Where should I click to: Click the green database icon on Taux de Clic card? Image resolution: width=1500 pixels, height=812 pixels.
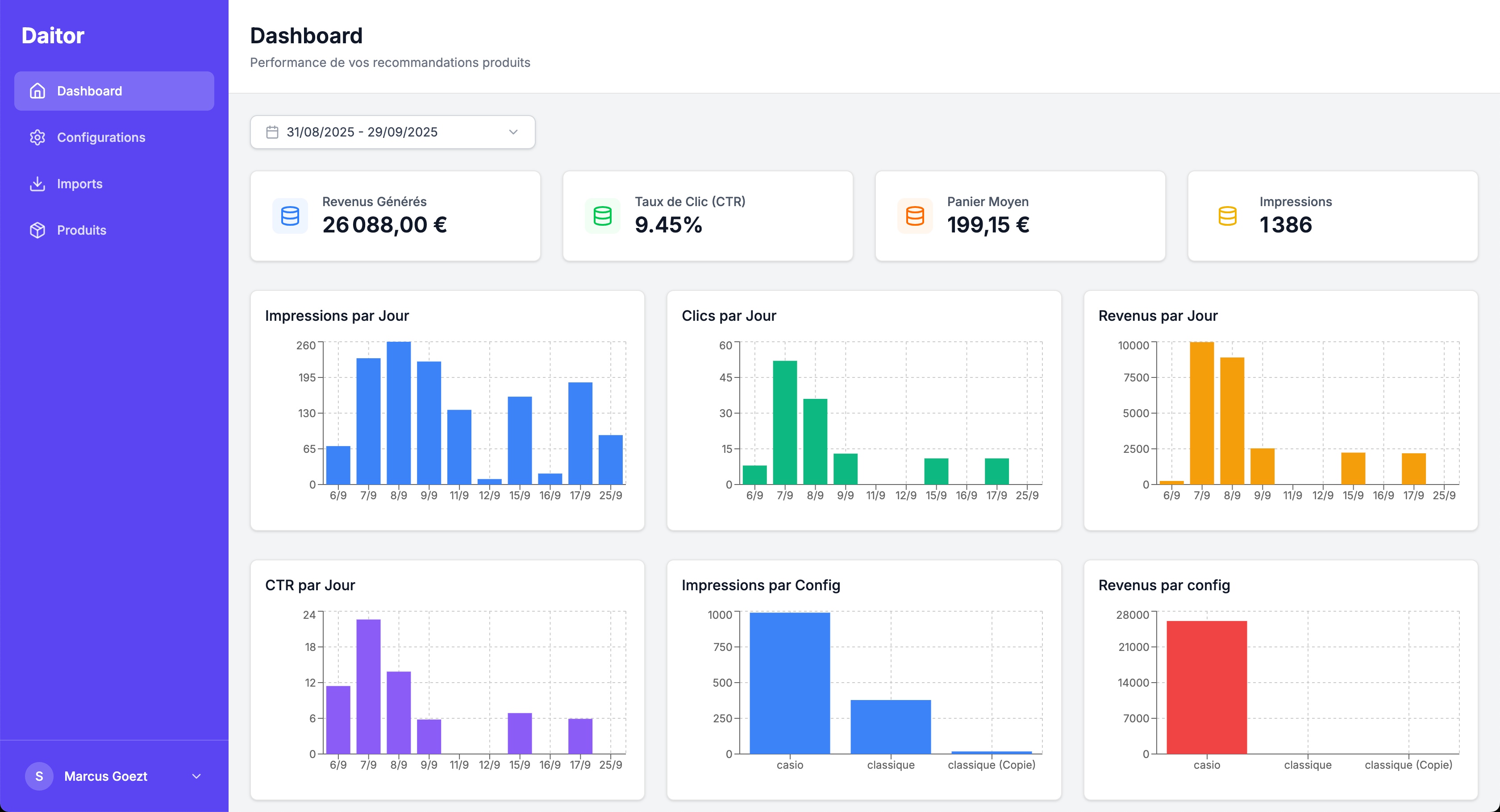[x=602, y=216]
